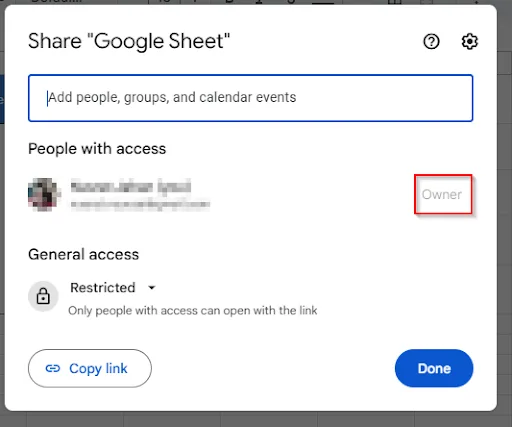Click the Add people, groups, and calendar events field

(250, 98)
